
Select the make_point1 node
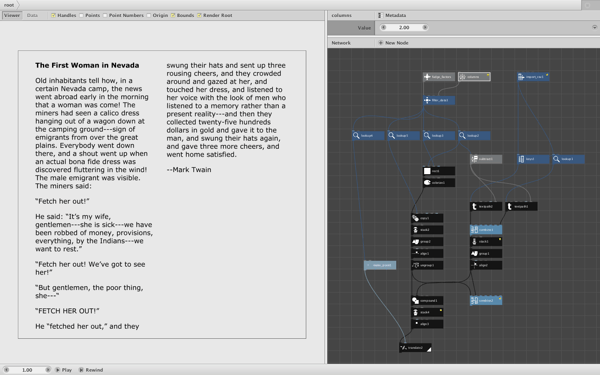[x=380, y=265]
